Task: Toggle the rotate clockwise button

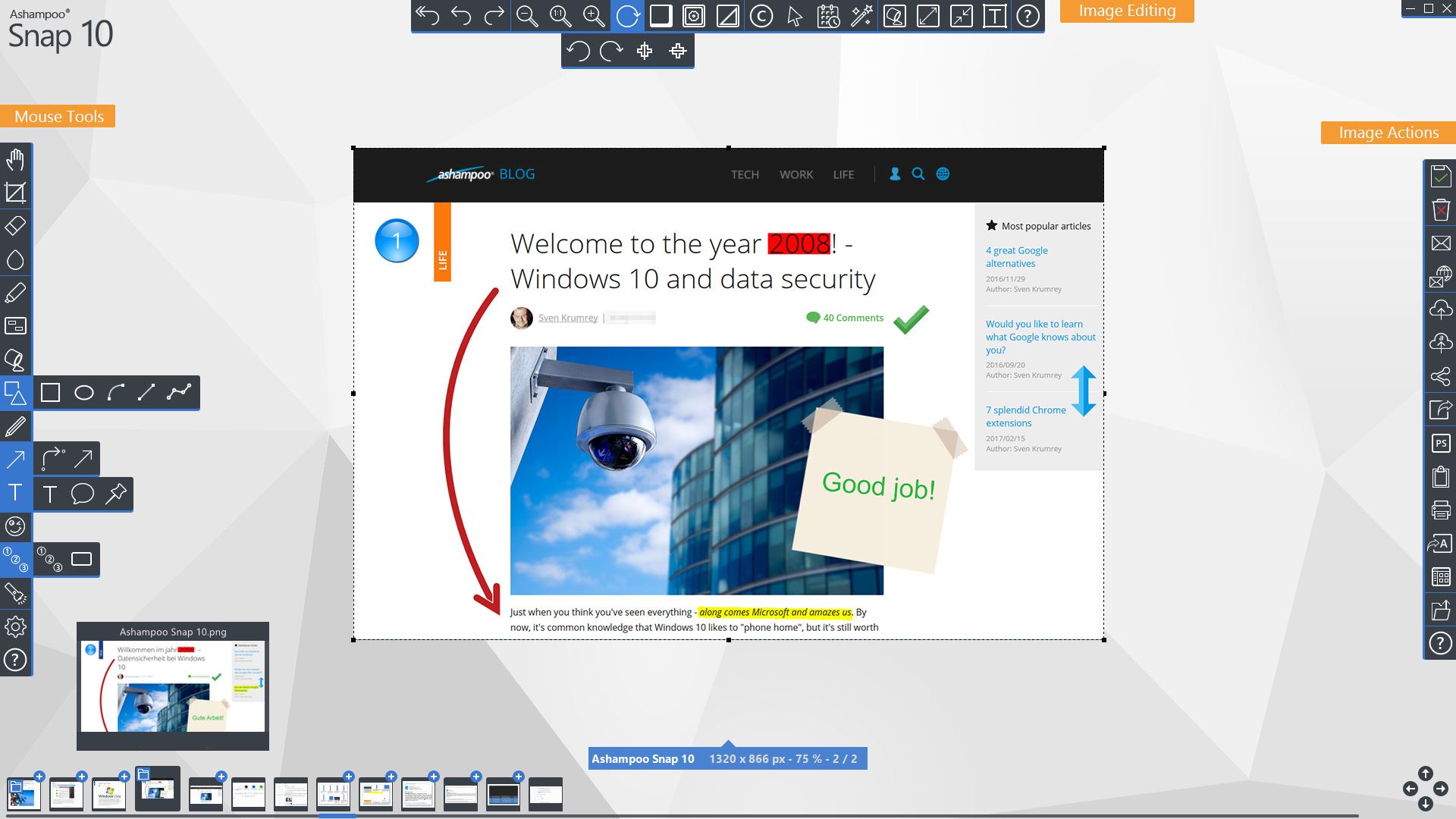Action: point(612,51)
